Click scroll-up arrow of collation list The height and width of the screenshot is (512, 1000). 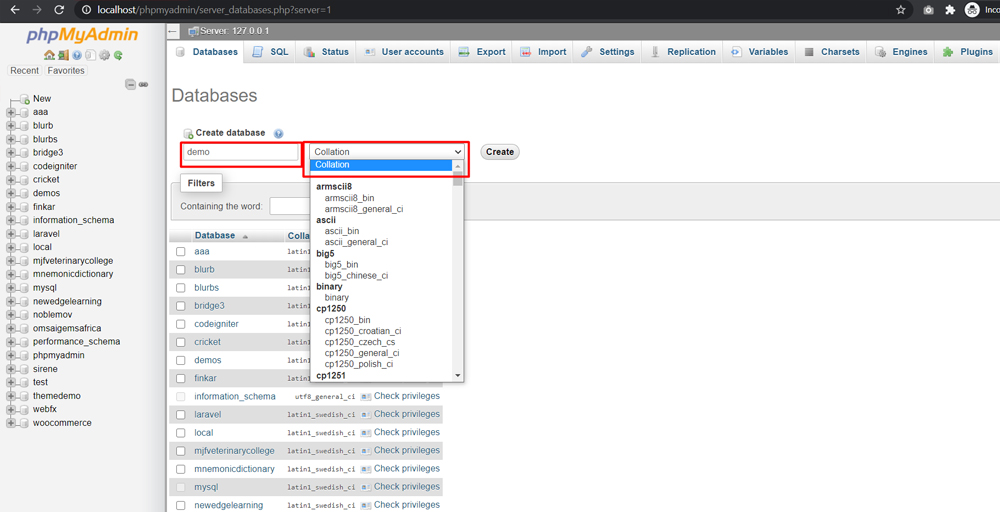pos(457,165)
